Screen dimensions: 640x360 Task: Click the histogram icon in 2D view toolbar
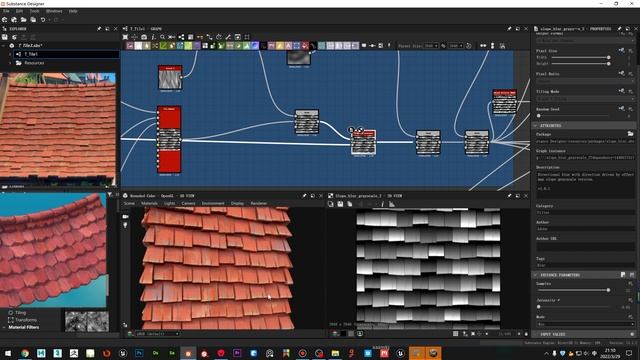pos(392,204)
